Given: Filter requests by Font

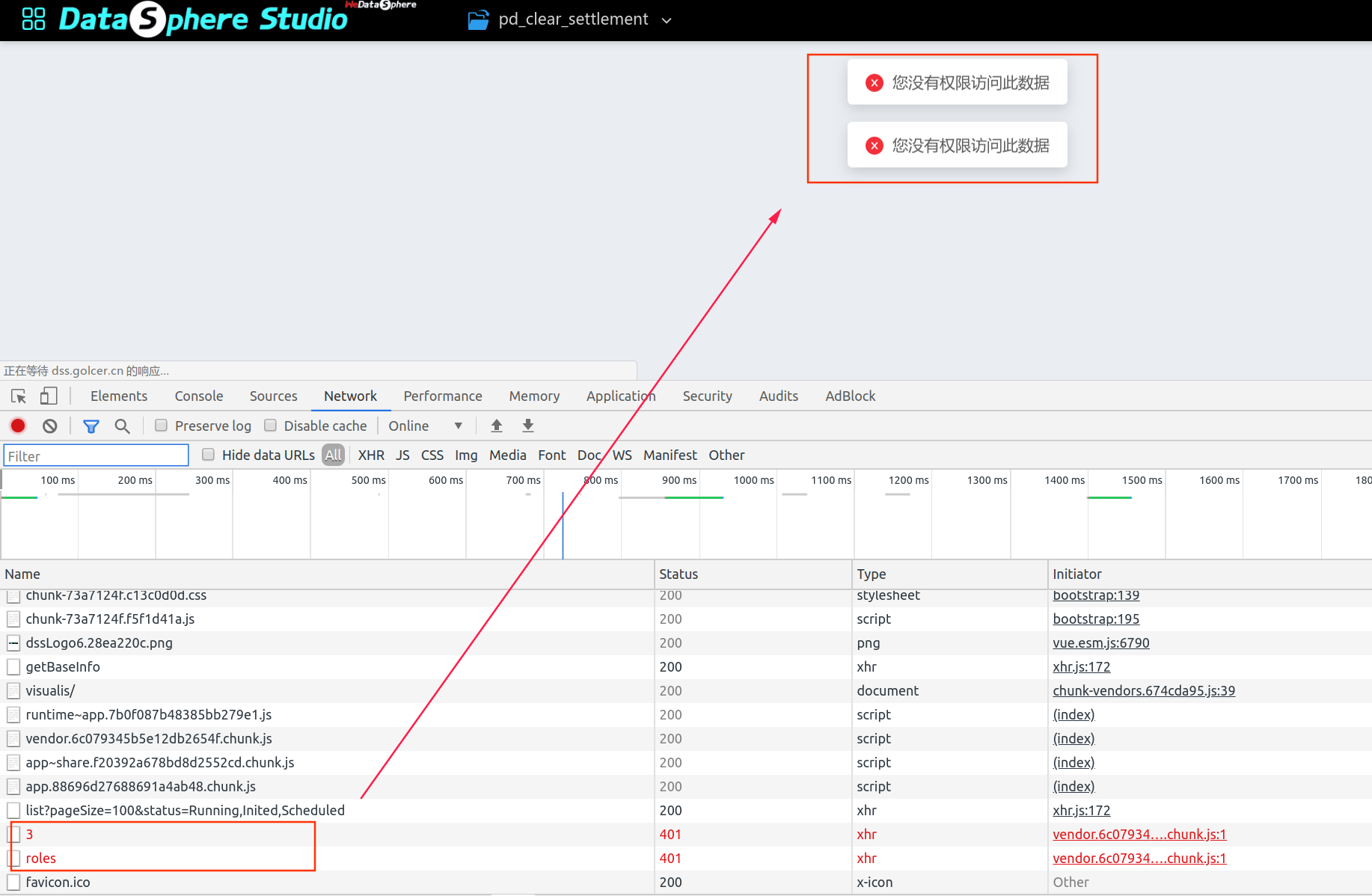Looking at the screenshot, I should pos(552,455).
